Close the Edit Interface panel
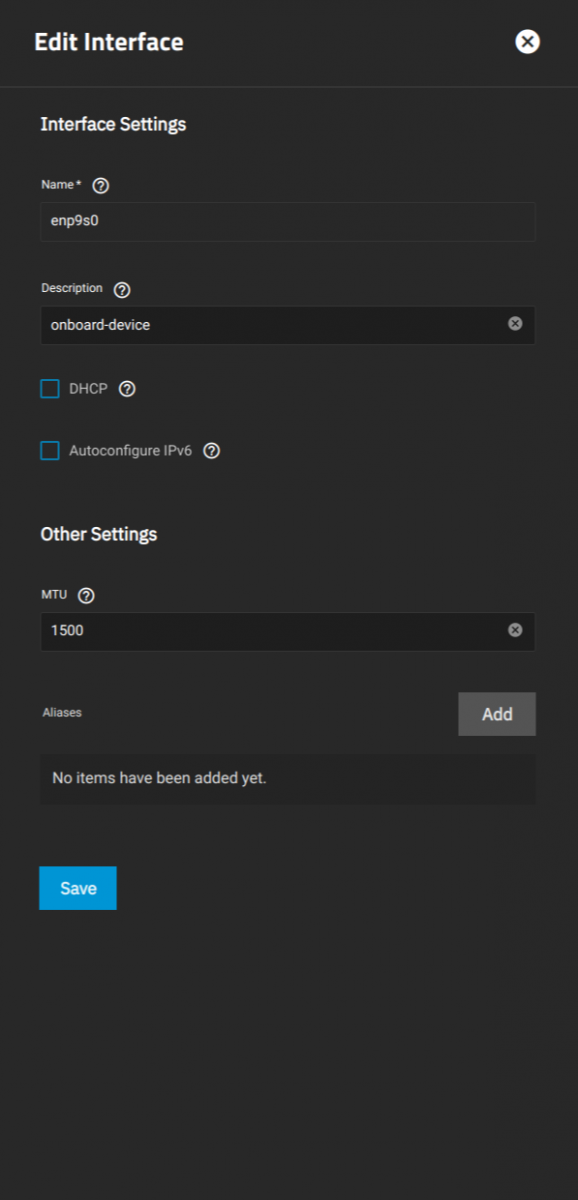 (x=527, y=41)
